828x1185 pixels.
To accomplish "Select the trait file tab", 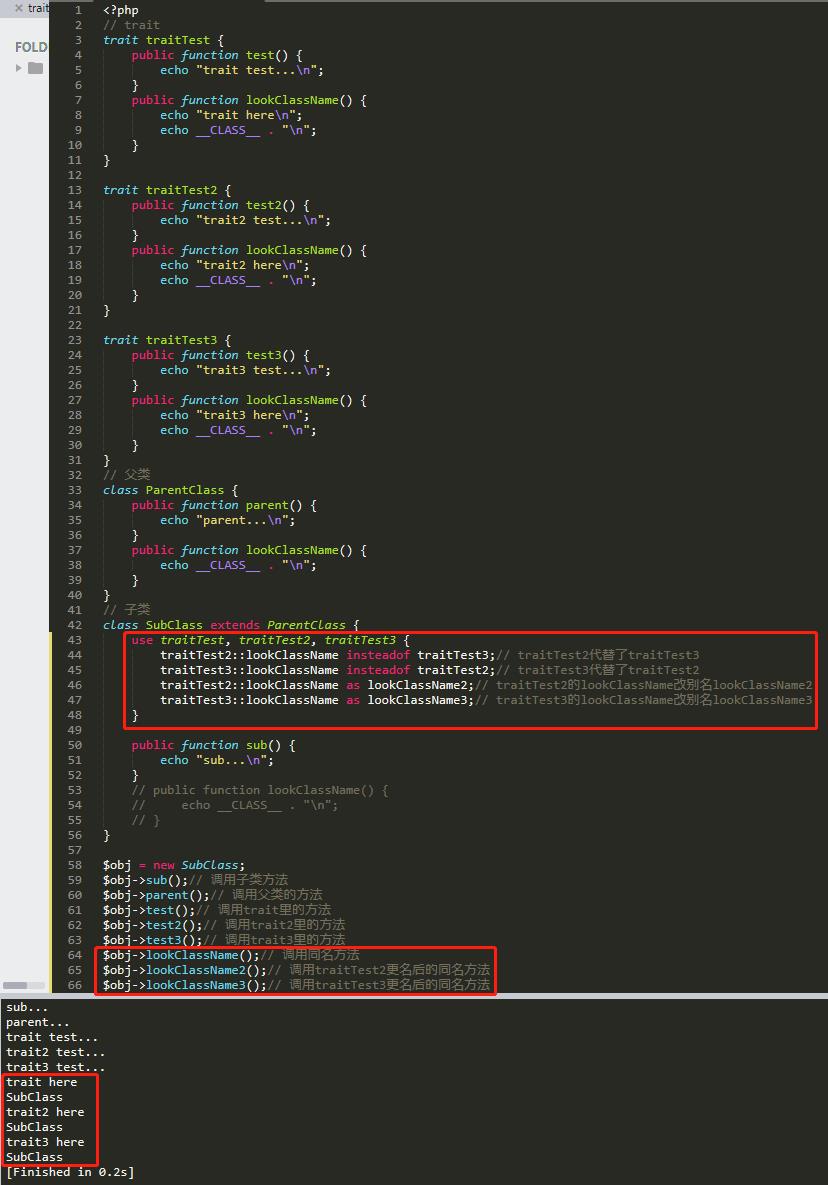I will [x=38, y=8].
